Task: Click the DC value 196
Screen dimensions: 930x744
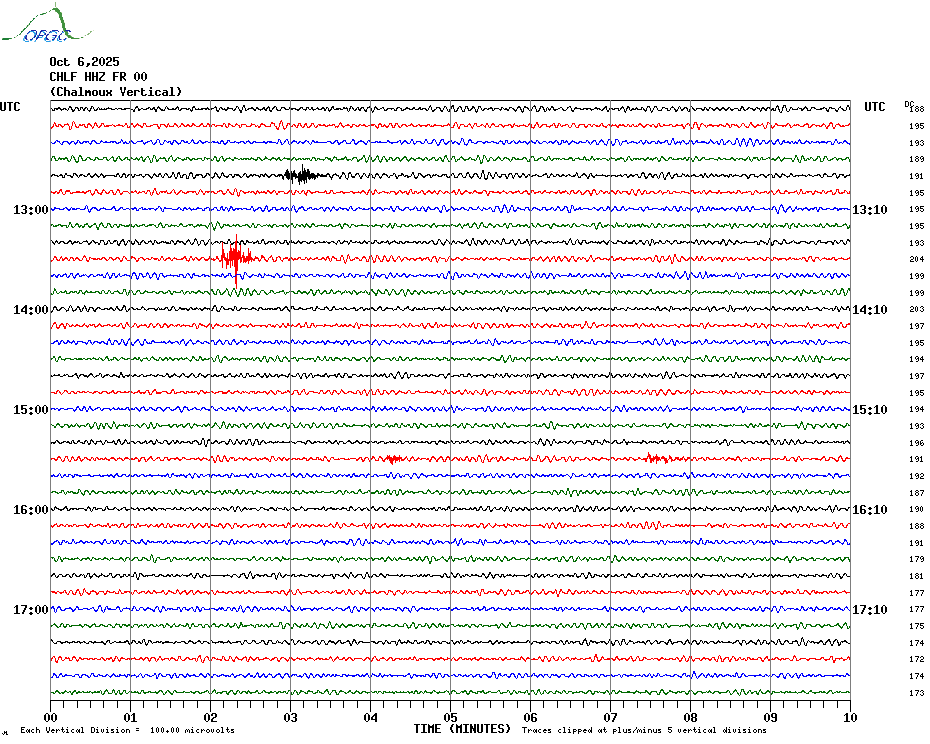Action: [x=917, y=443]
